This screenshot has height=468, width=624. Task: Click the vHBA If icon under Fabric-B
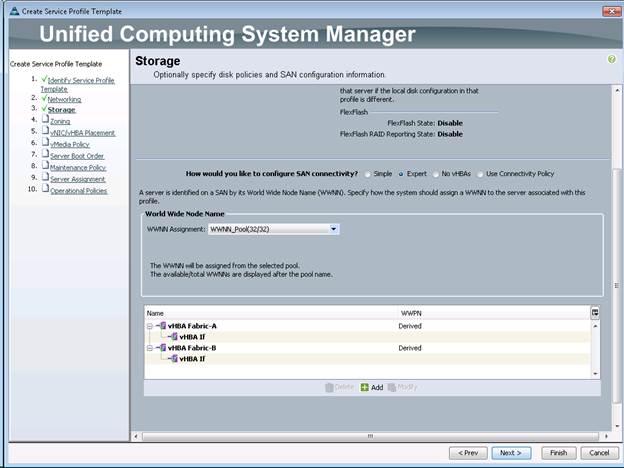point(174,359)
